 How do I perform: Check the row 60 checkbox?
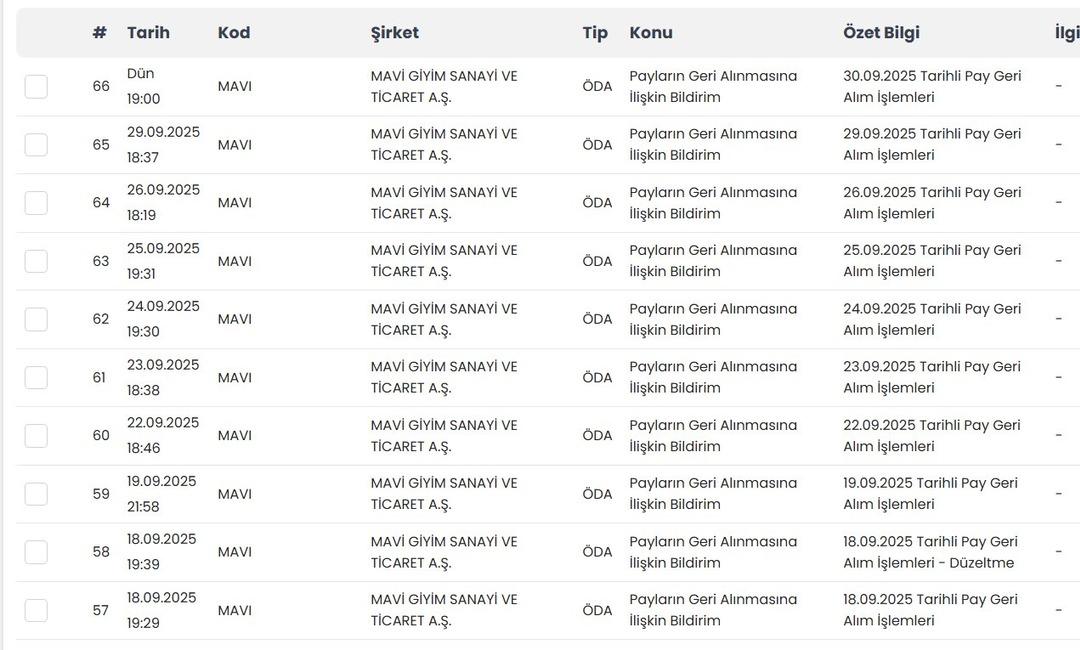pyautogui.click(x=36, y=436)
